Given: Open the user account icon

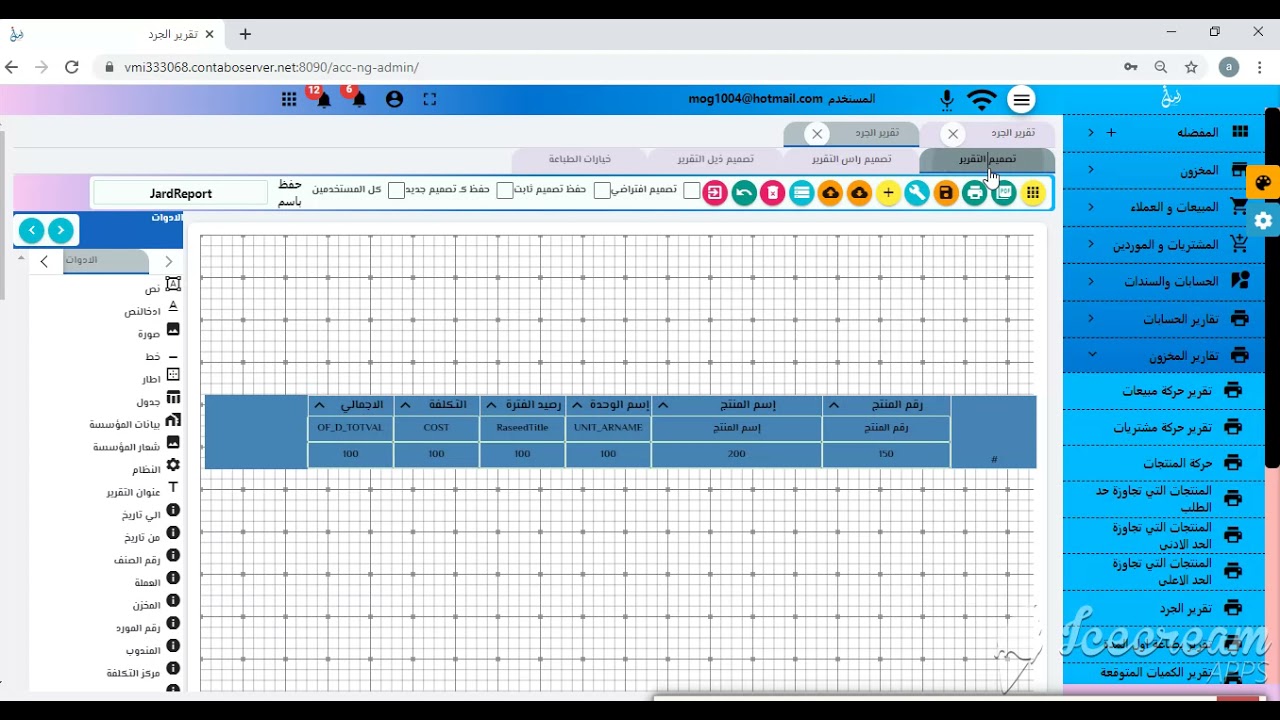Looking at the screenshot, I should [x=394, y=99].
